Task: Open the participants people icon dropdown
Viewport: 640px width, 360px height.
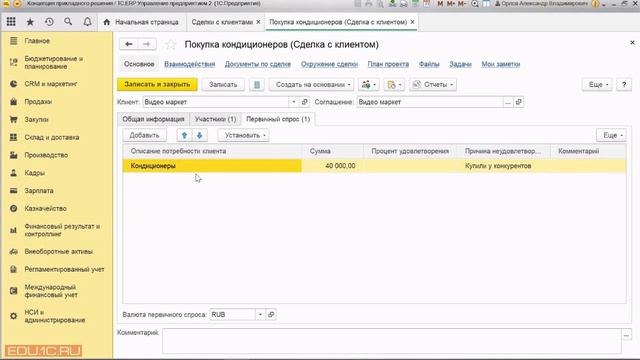Action: click(369, 84)
